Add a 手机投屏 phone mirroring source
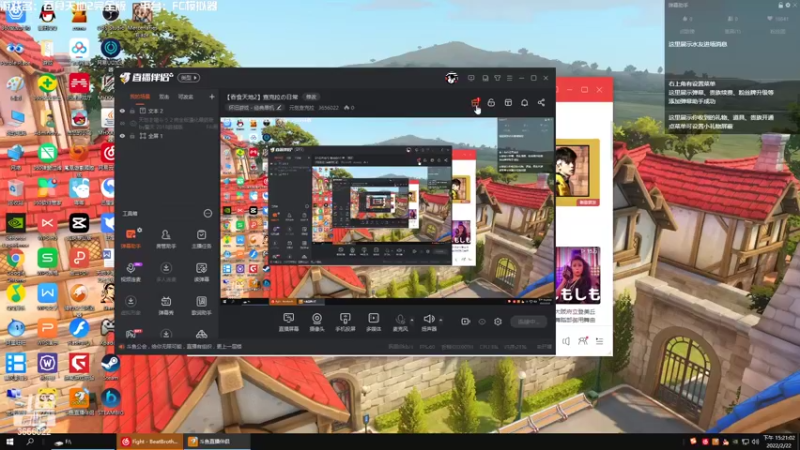Screen dimensions: 800x450 pos(345,322)
